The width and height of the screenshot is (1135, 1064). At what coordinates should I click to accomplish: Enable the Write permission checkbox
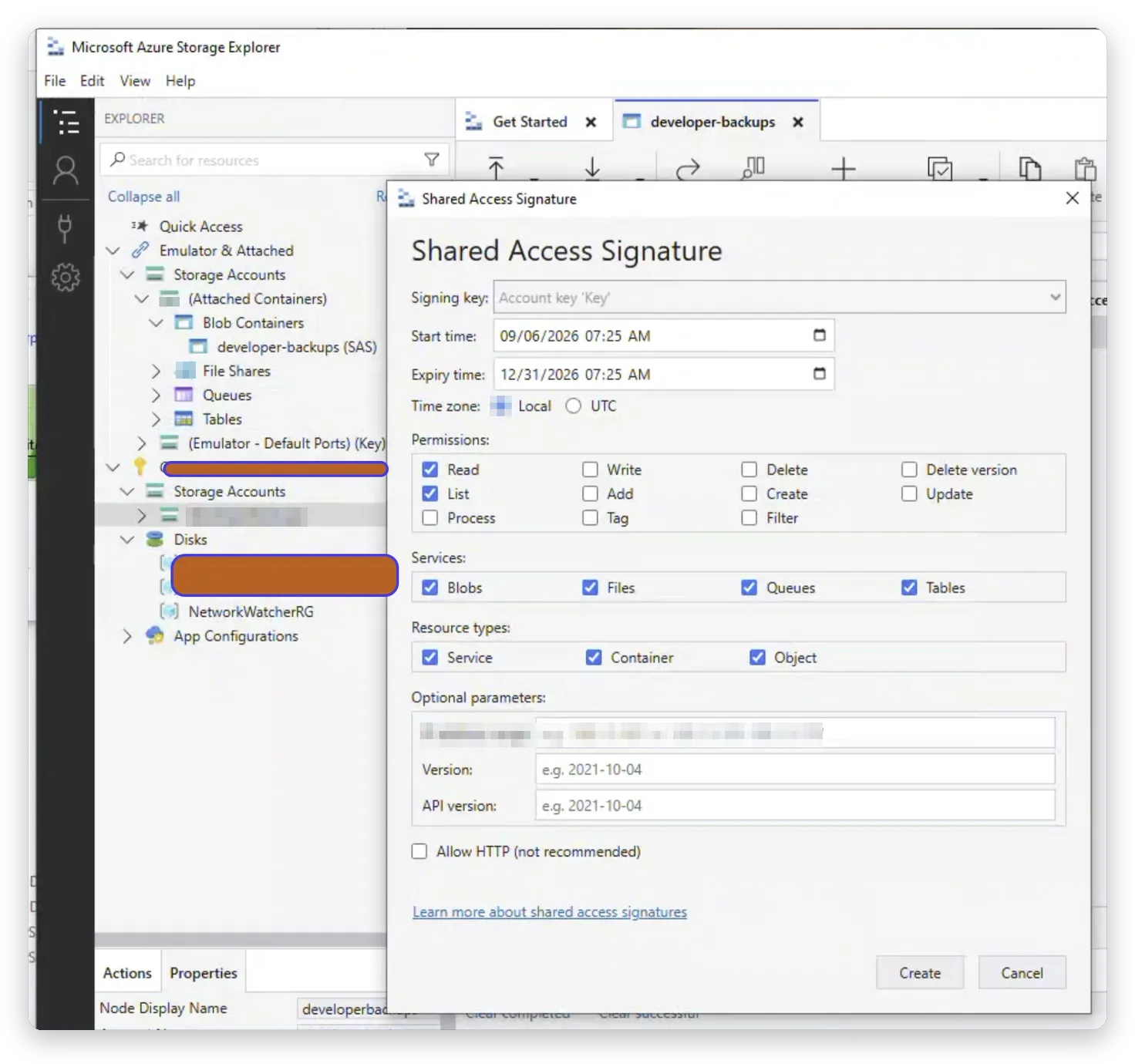click(590, 470)
